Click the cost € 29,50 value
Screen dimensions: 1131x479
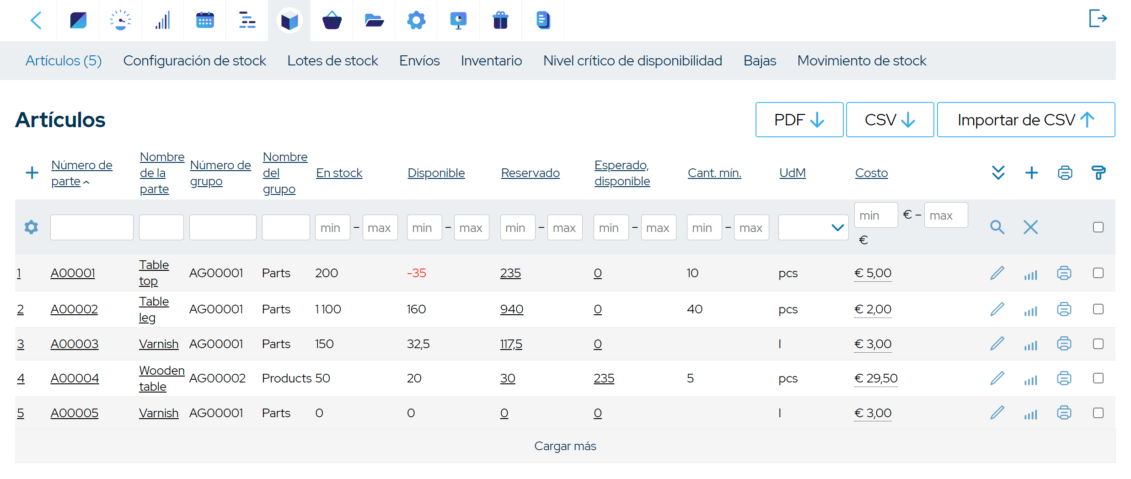coord(876,378)
